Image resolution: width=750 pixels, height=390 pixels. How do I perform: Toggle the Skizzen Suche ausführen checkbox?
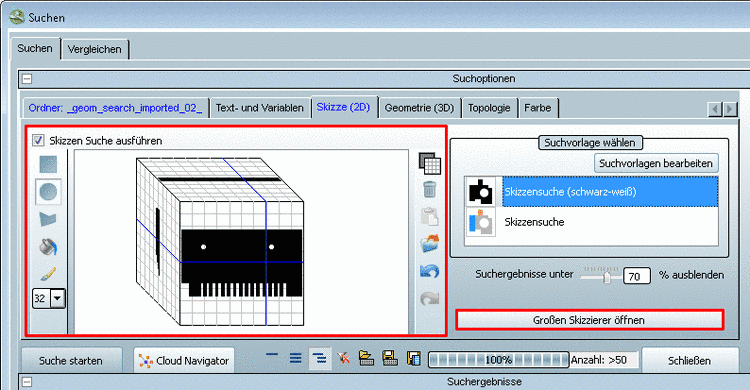tap(38, 140)
